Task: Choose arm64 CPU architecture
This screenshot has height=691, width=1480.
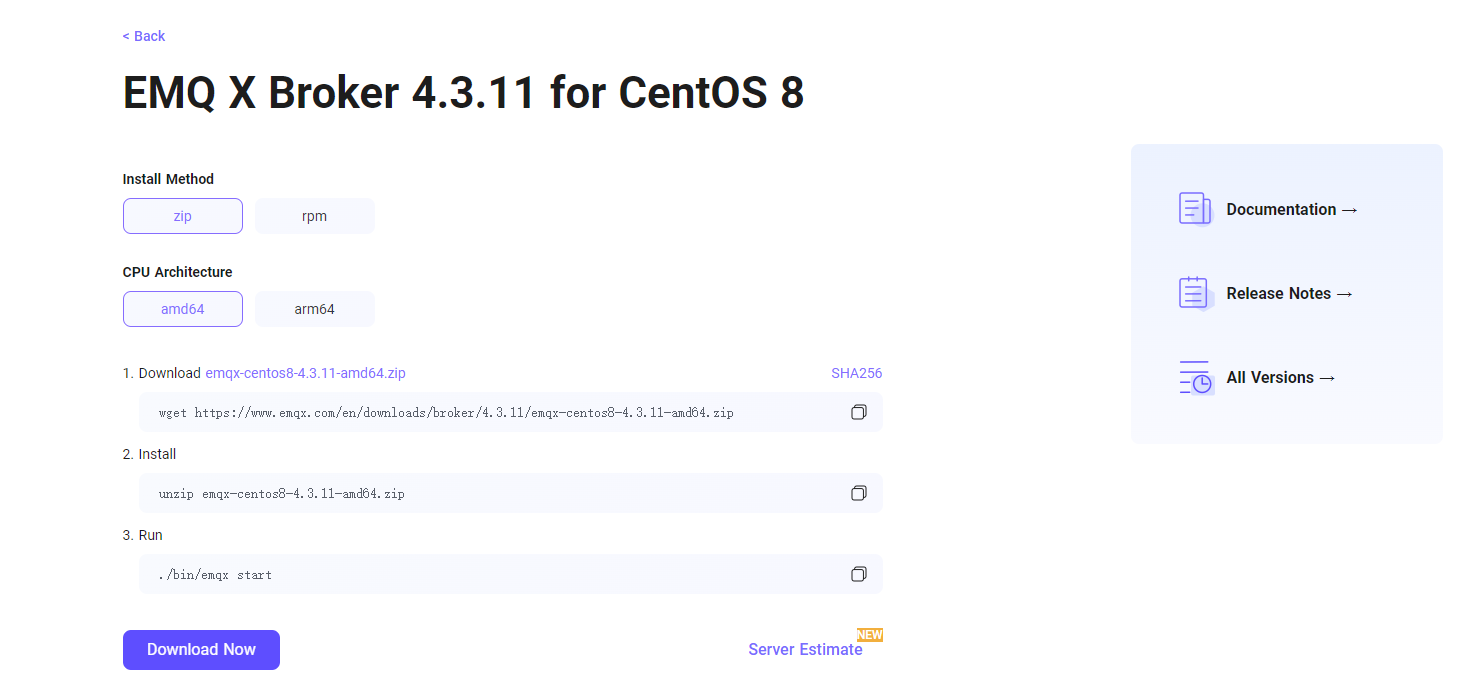Action: point(314,309)
